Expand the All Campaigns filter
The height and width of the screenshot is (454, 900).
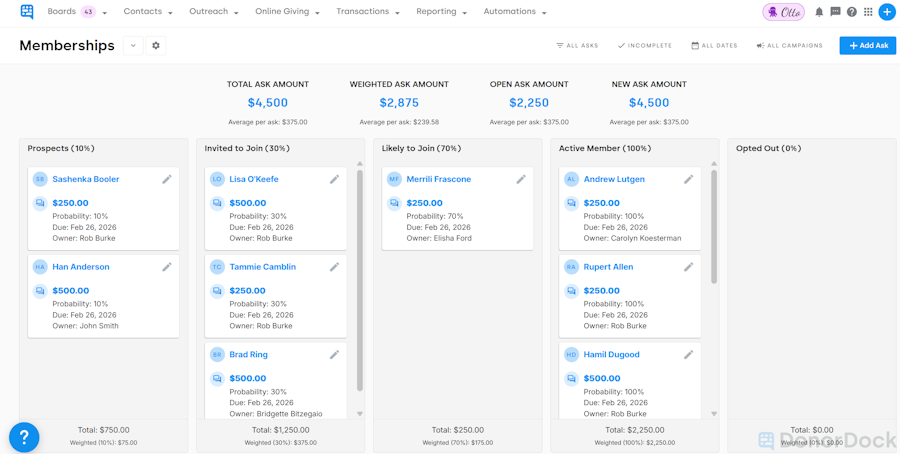tap(789, 46)
